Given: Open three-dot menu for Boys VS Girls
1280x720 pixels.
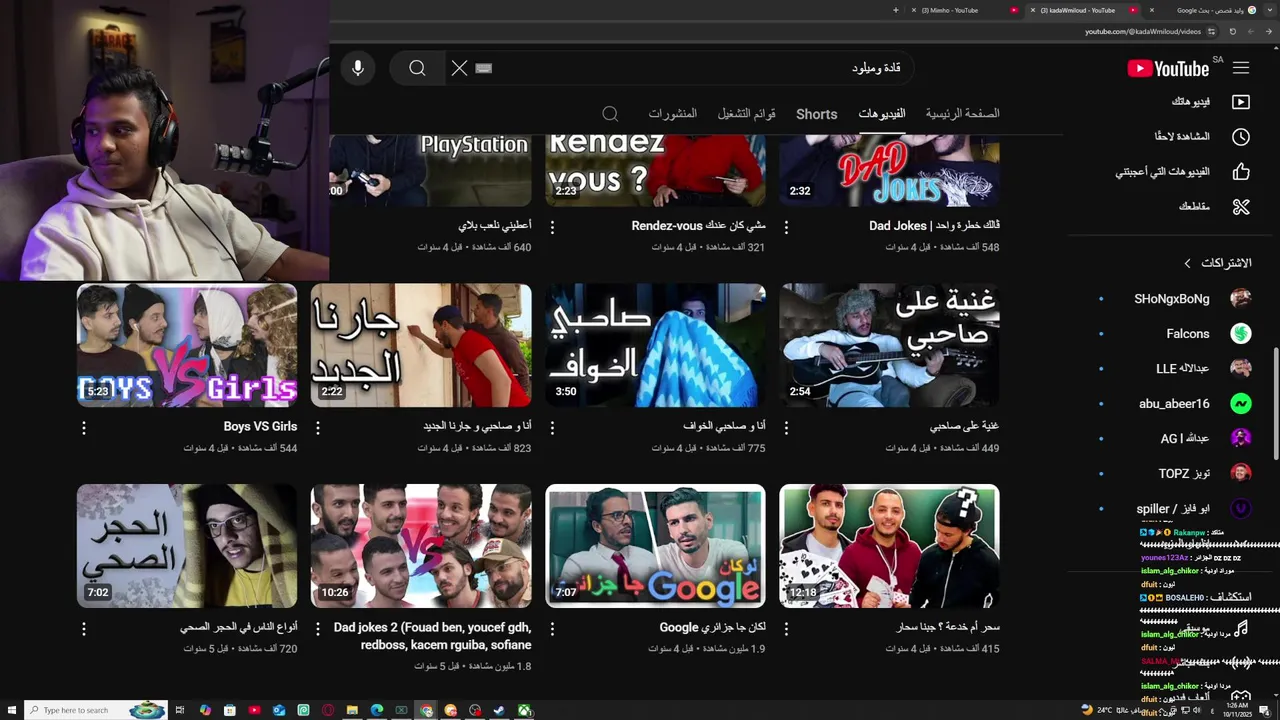Looking at the screenshot, I should 84,428.
